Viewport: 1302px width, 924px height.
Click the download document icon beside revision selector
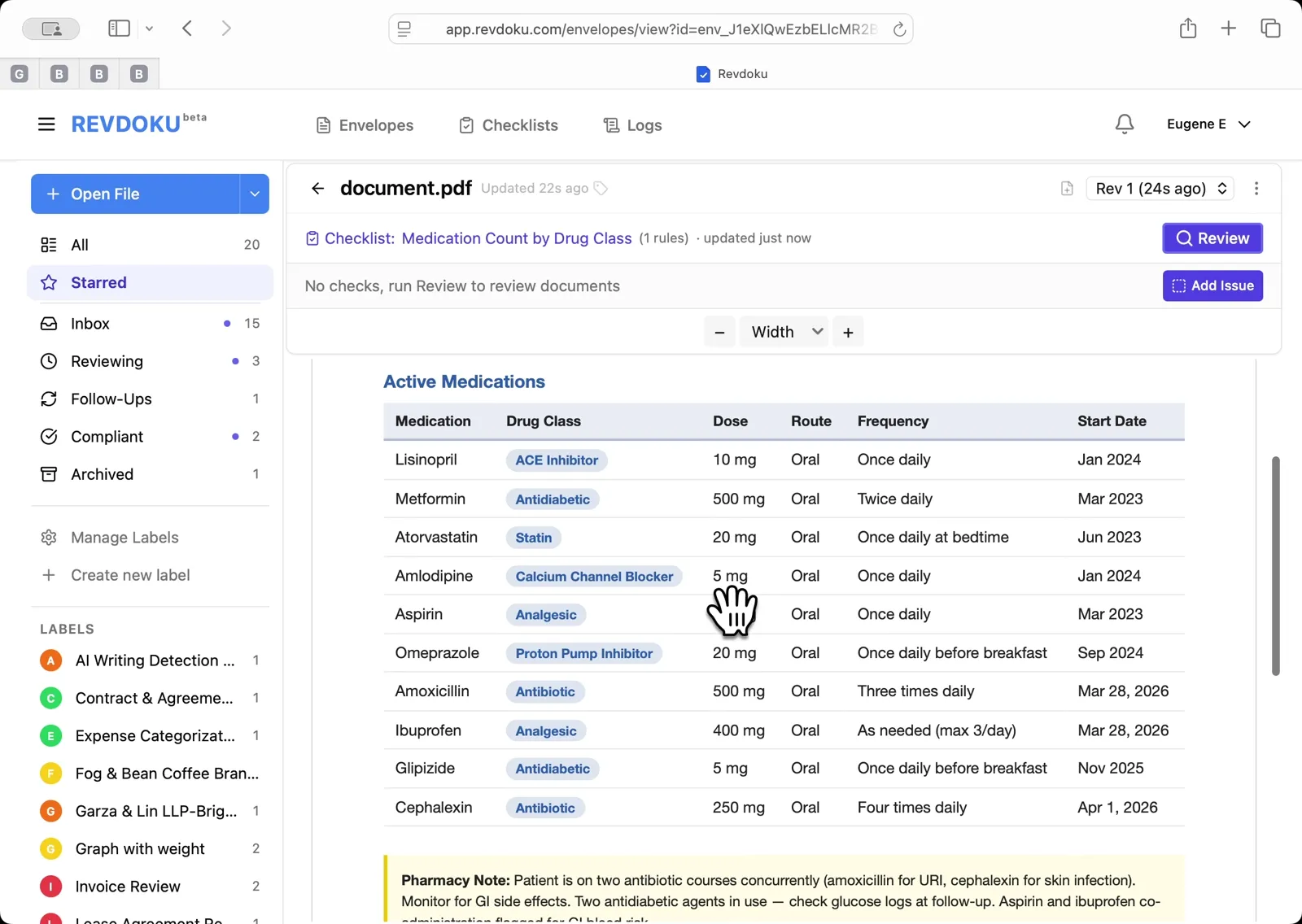(1066, 188)
